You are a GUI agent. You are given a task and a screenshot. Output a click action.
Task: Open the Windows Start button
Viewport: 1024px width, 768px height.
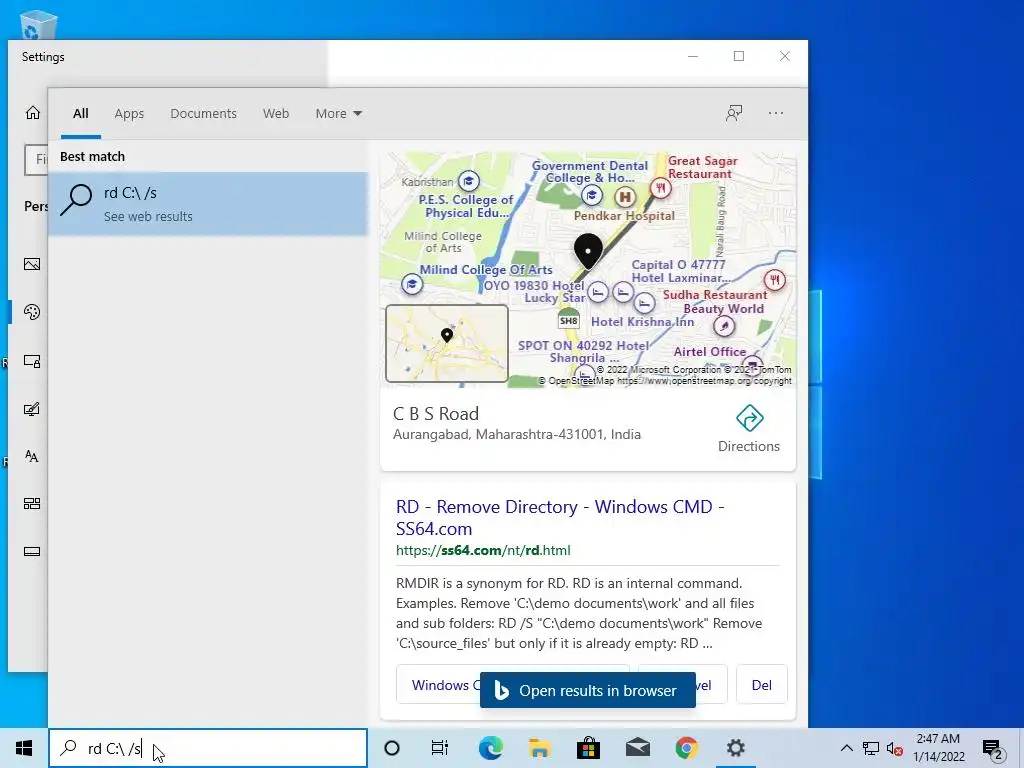[24, 748]
